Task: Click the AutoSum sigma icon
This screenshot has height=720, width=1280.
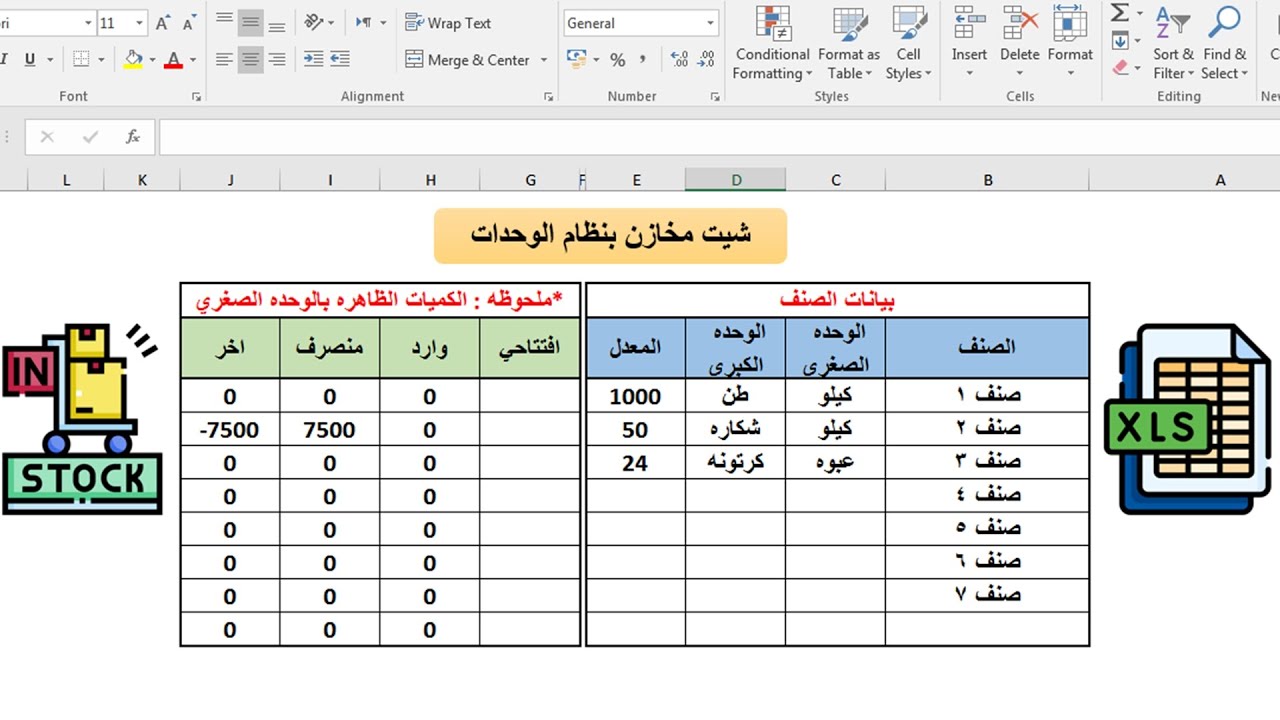Action: (x=1120, y=14)
